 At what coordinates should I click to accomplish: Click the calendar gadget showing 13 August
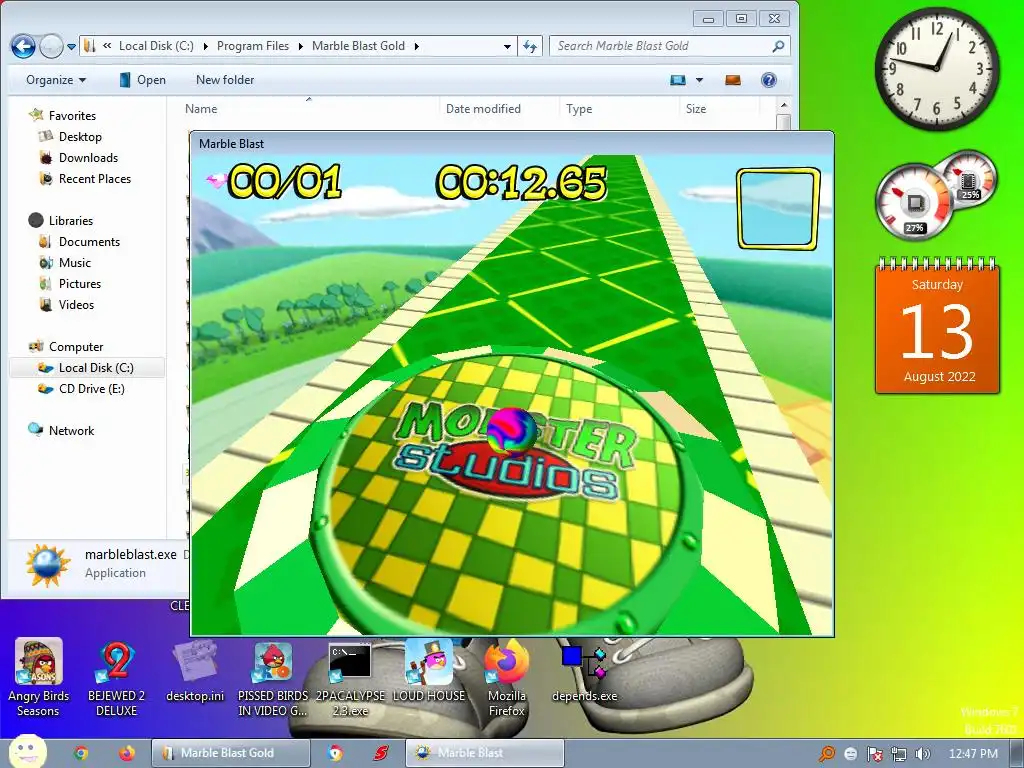938,325
